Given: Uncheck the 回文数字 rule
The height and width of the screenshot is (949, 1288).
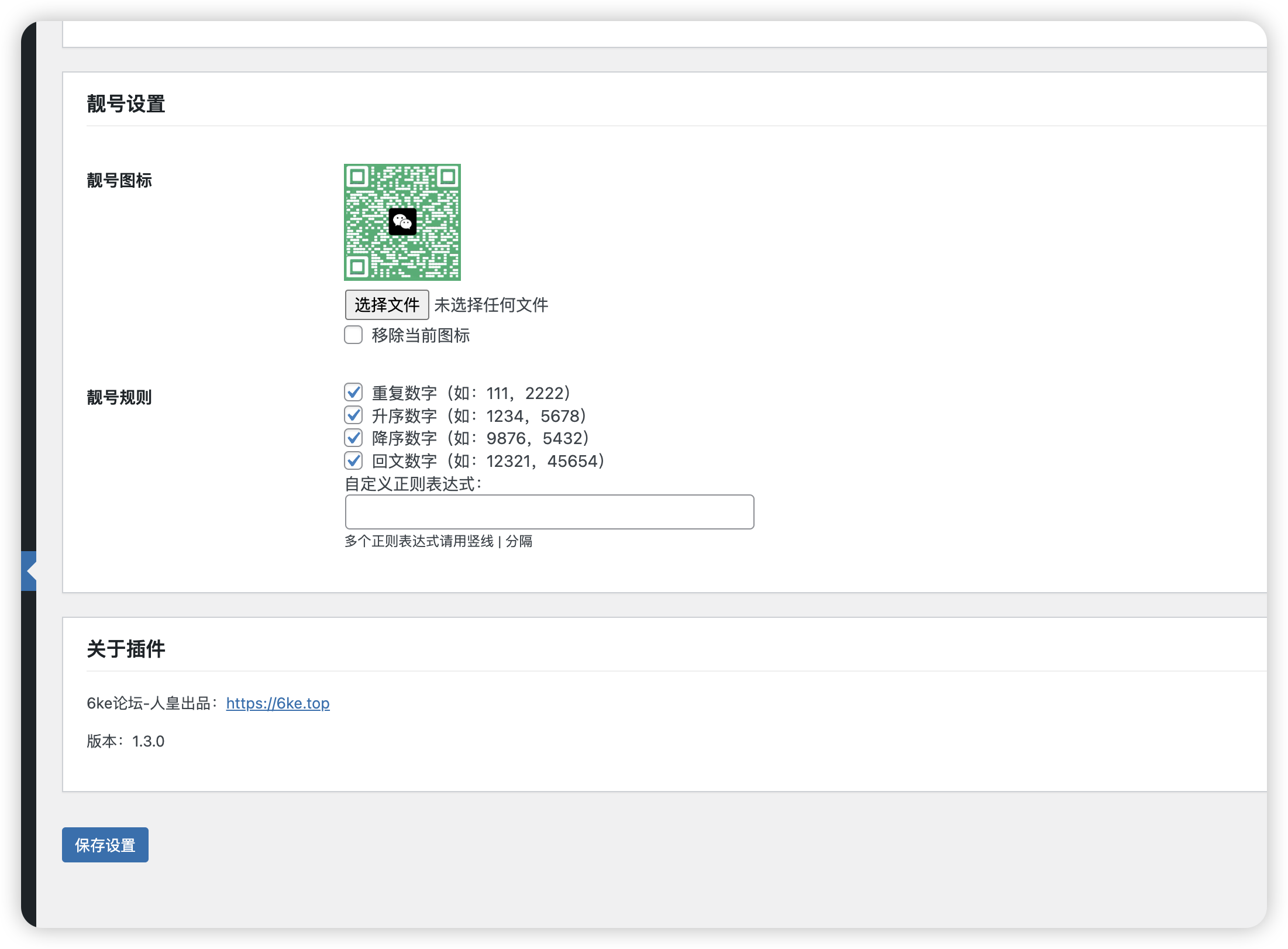Looking at the screenshot, I should click(353, 461).
